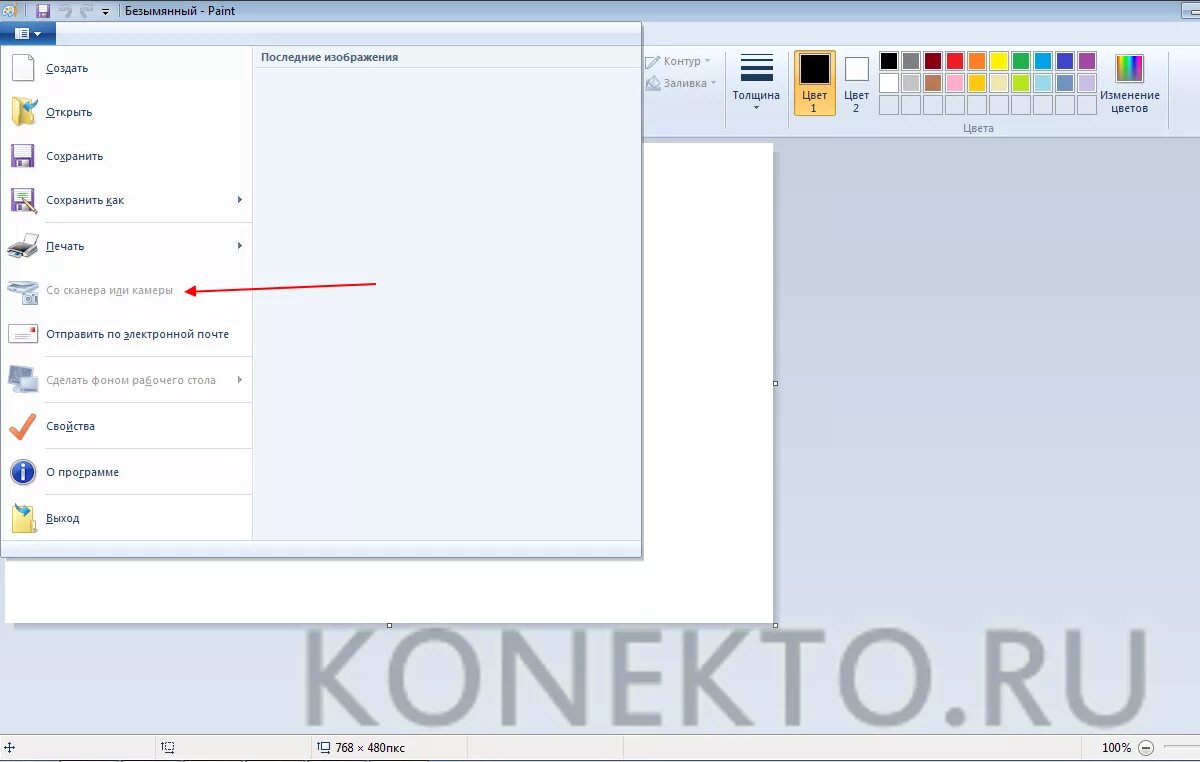Viewport: 1200px width, 762px height.
Task: Click the Redo arrow in quick access toolbar
Action: click(86, 11)
